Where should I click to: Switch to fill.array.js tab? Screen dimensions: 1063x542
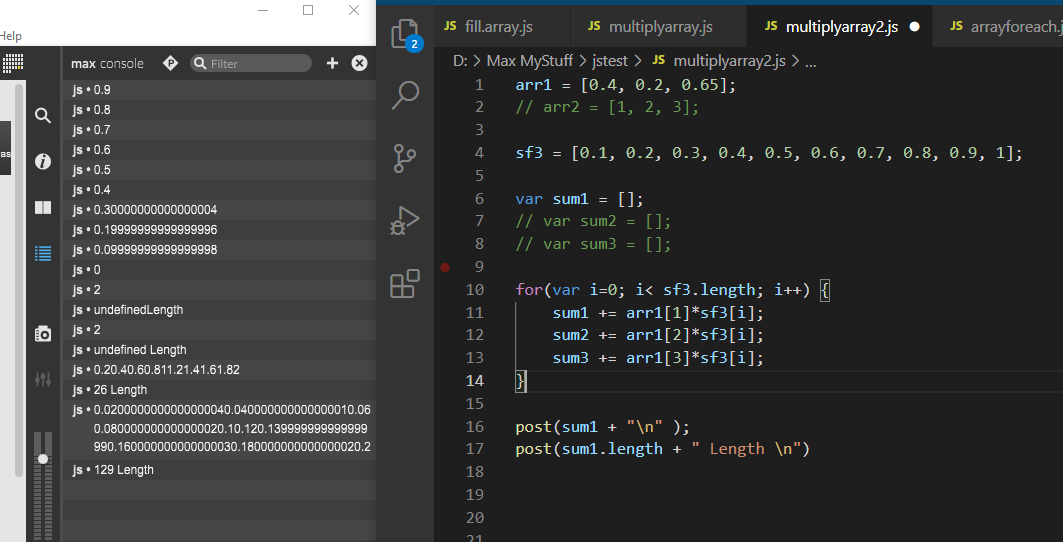pos(499,26)
